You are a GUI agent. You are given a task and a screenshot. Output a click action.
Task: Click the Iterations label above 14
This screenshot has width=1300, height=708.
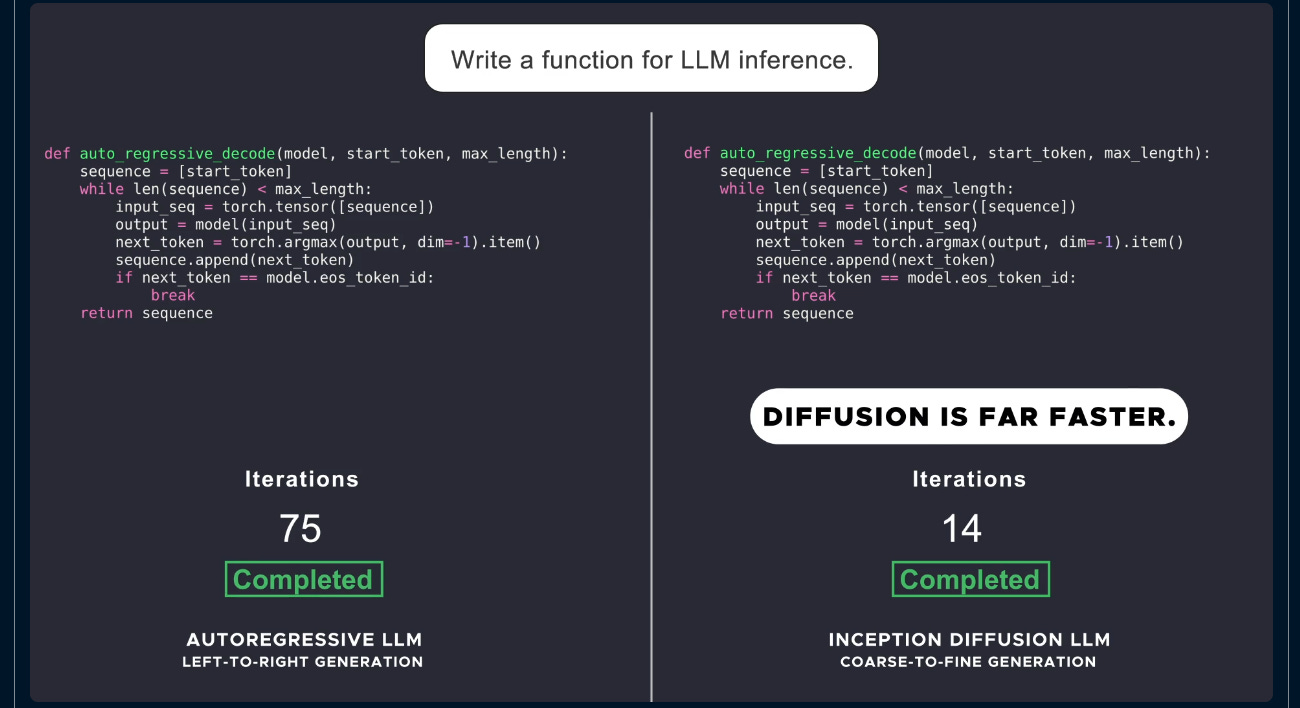(x=969, y=479)
